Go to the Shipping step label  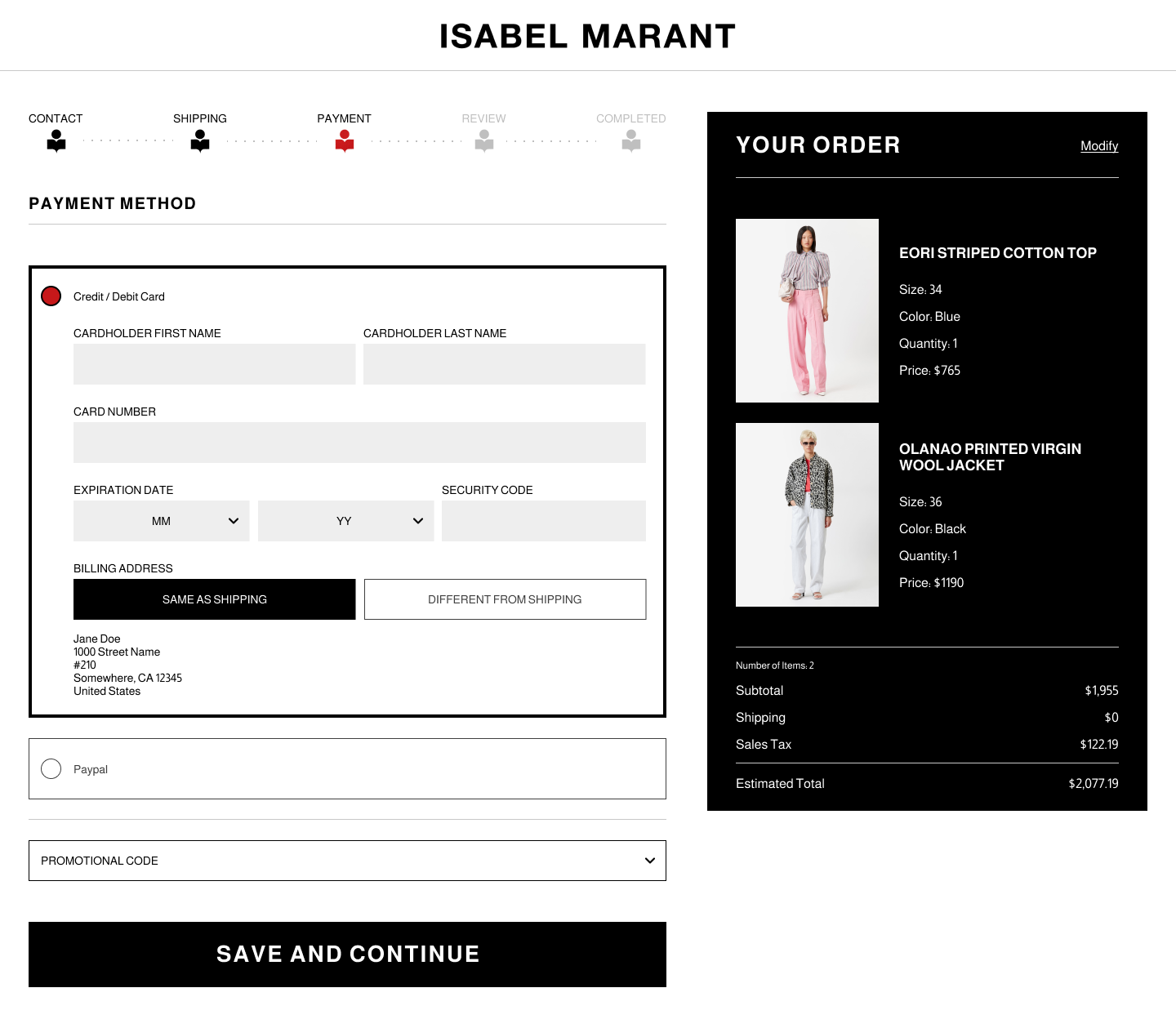(x=200, y=118)
